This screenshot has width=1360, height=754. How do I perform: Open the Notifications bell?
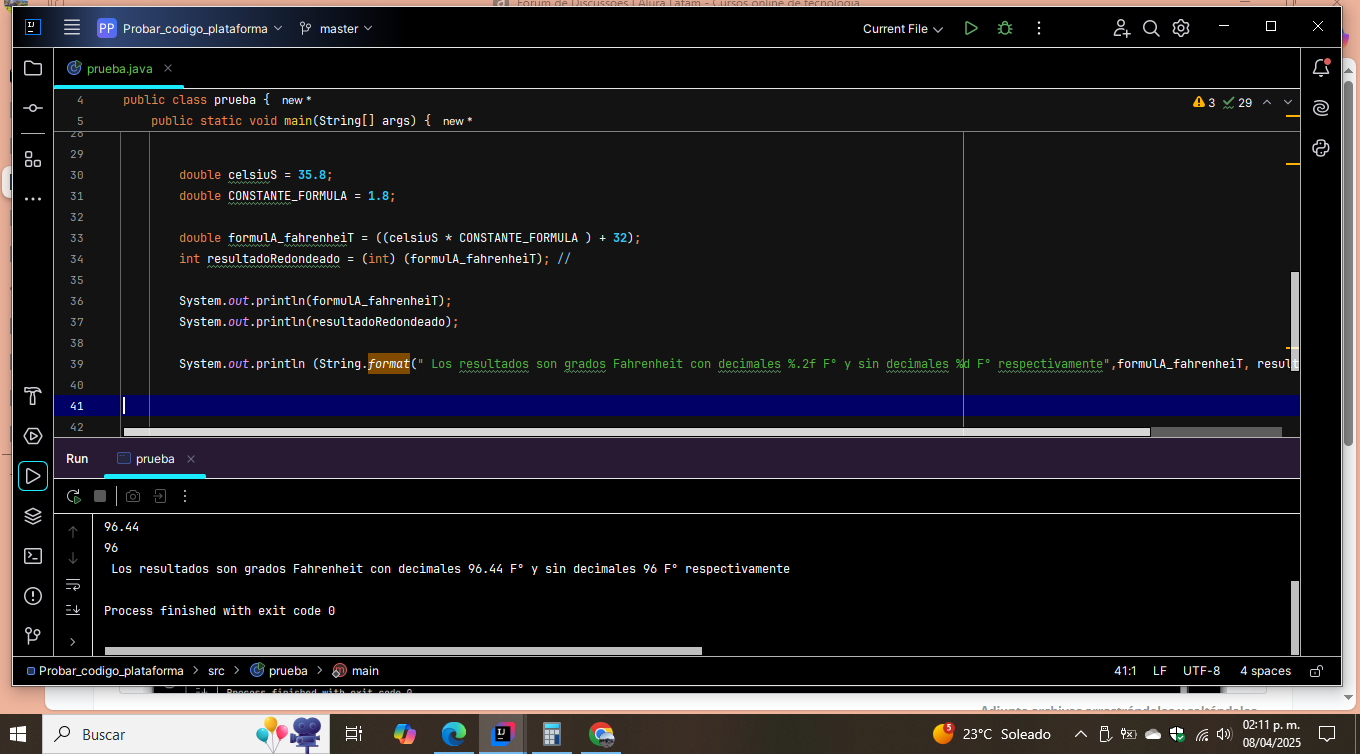[1321, 68]
